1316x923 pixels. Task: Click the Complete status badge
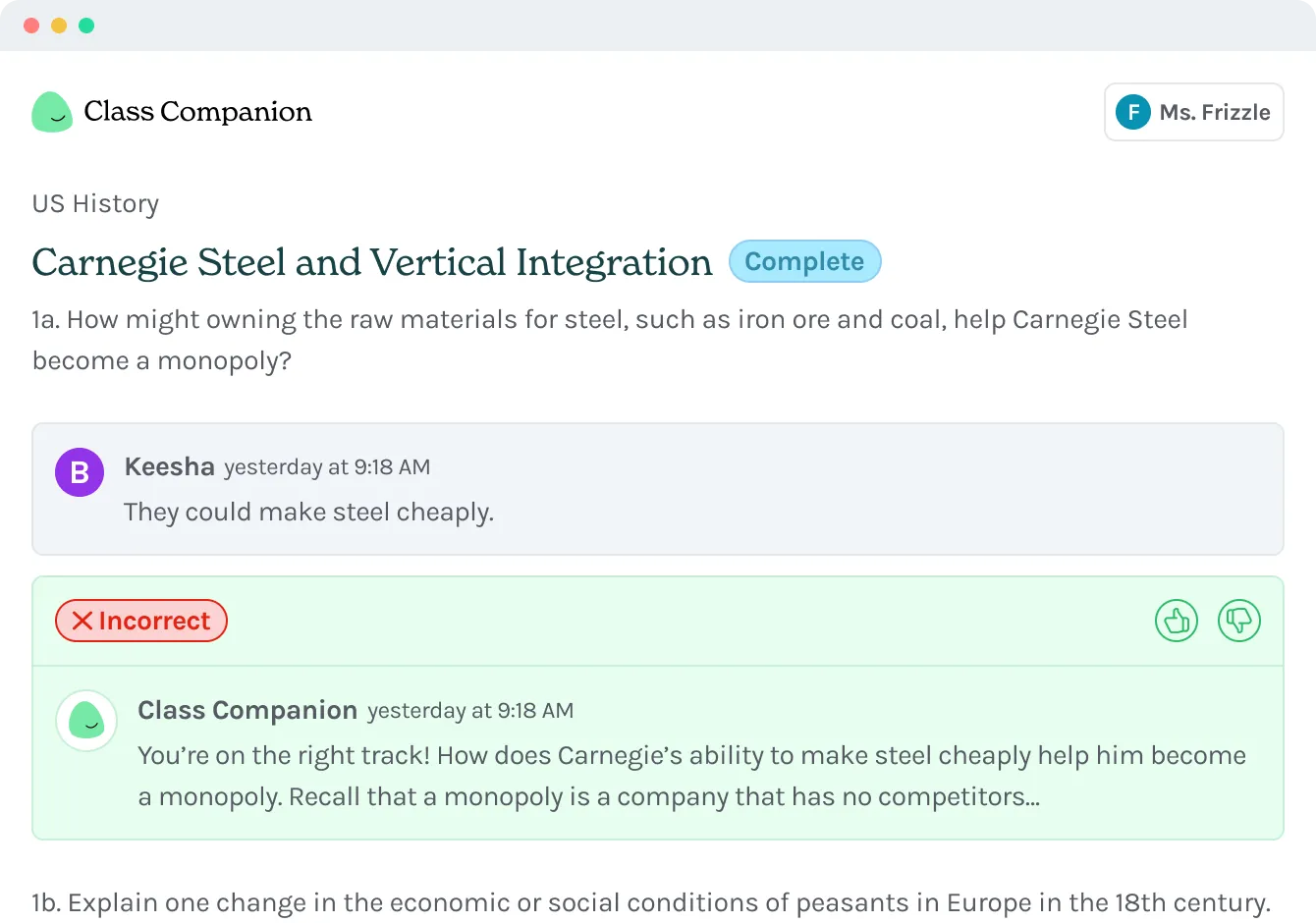point(804,261)
